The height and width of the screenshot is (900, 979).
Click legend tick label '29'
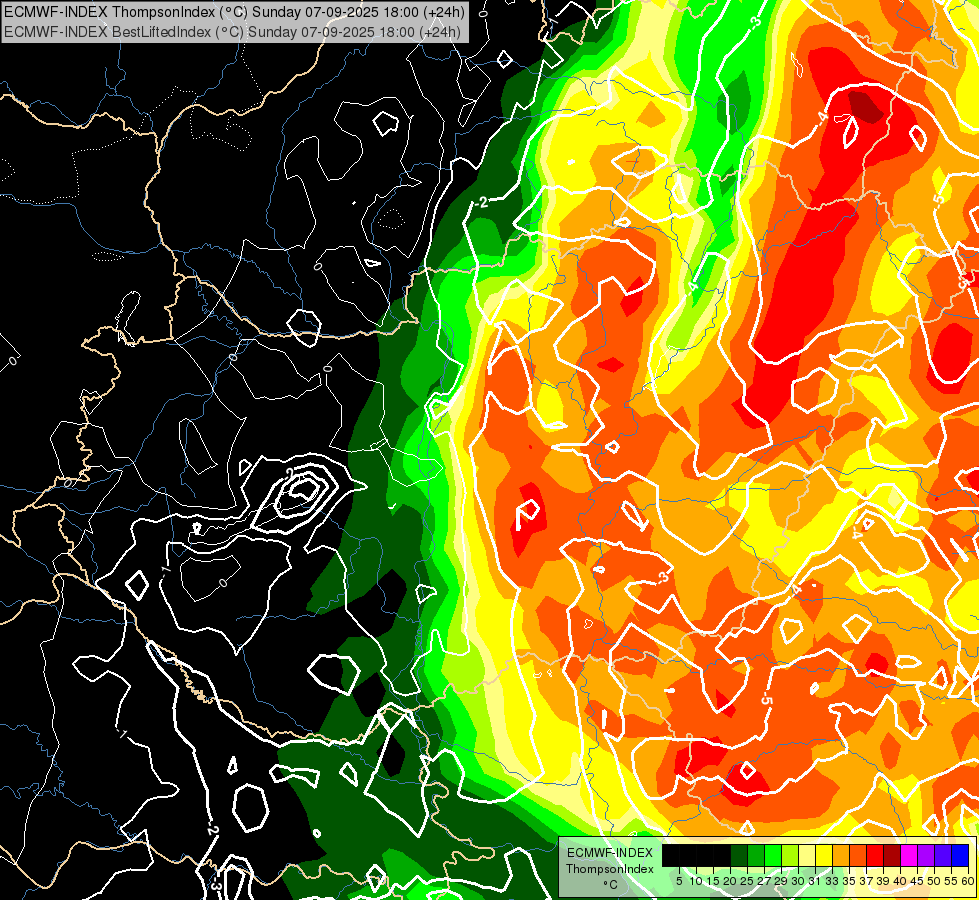782,881
